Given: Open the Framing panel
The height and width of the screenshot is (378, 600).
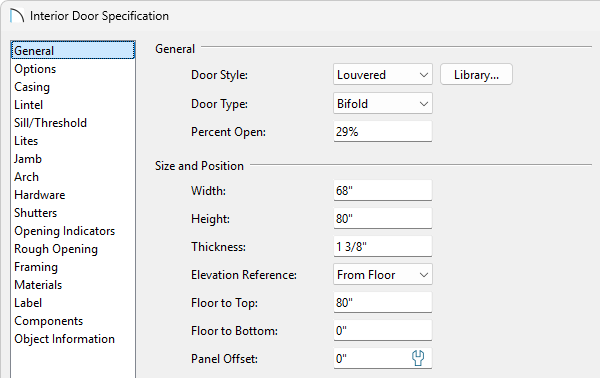Looking at the screenshot, I should point(73,267).
